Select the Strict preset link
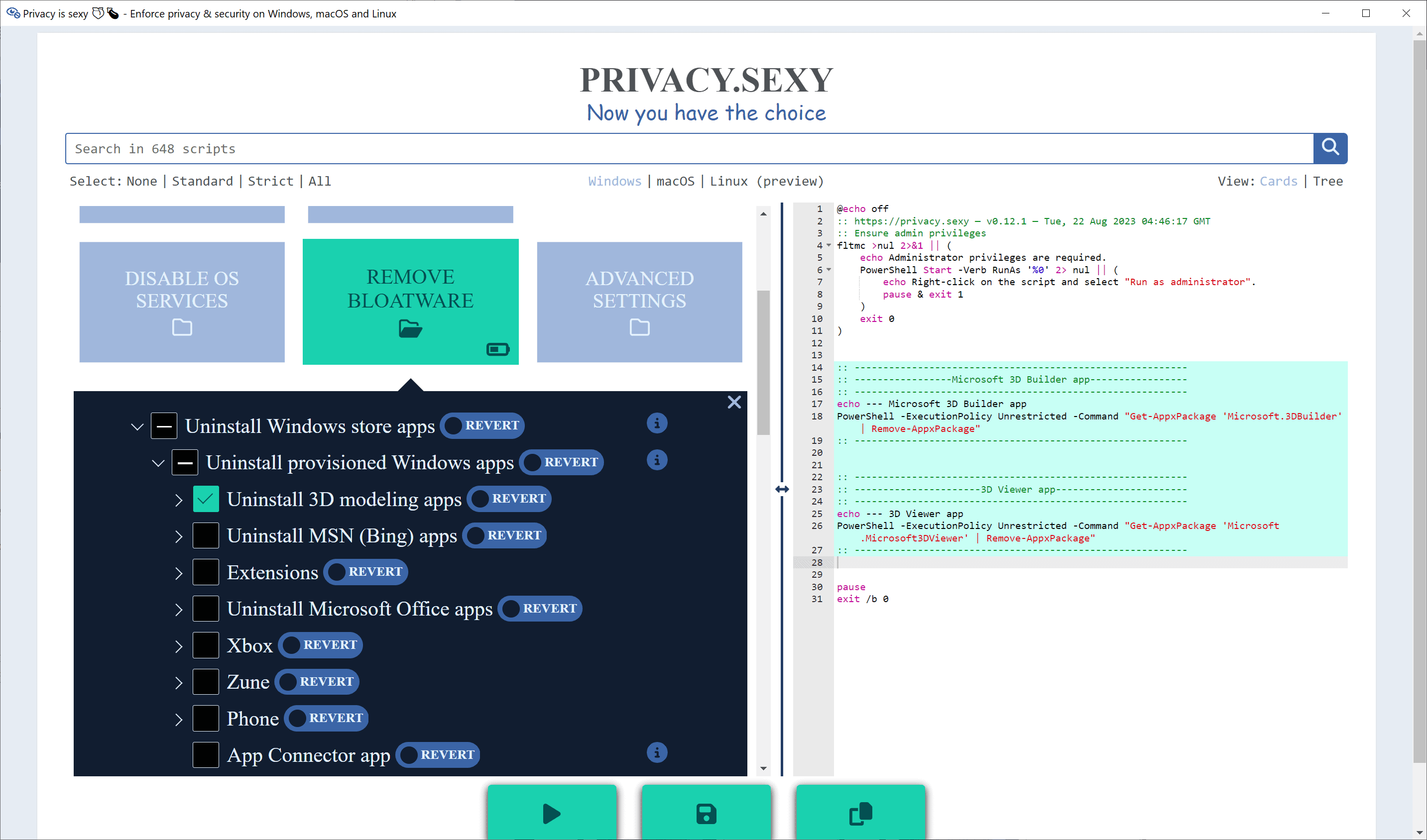The width and height of the screenshot is (1427, 840). [x=271, y=181]
